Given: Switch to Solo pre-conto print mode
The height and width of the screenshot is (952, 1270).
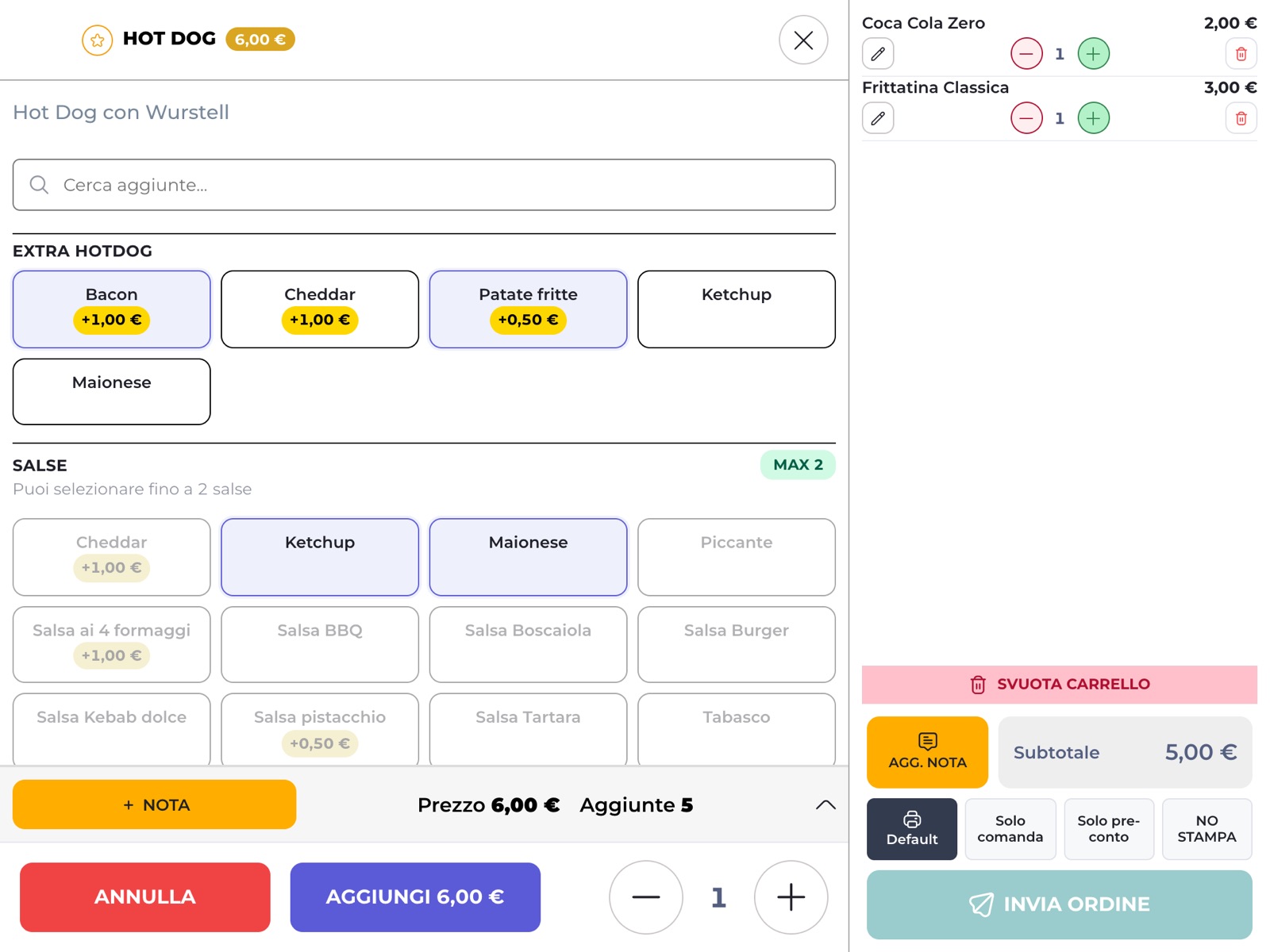Looking at the screenshot, I should coord(1109,829).
